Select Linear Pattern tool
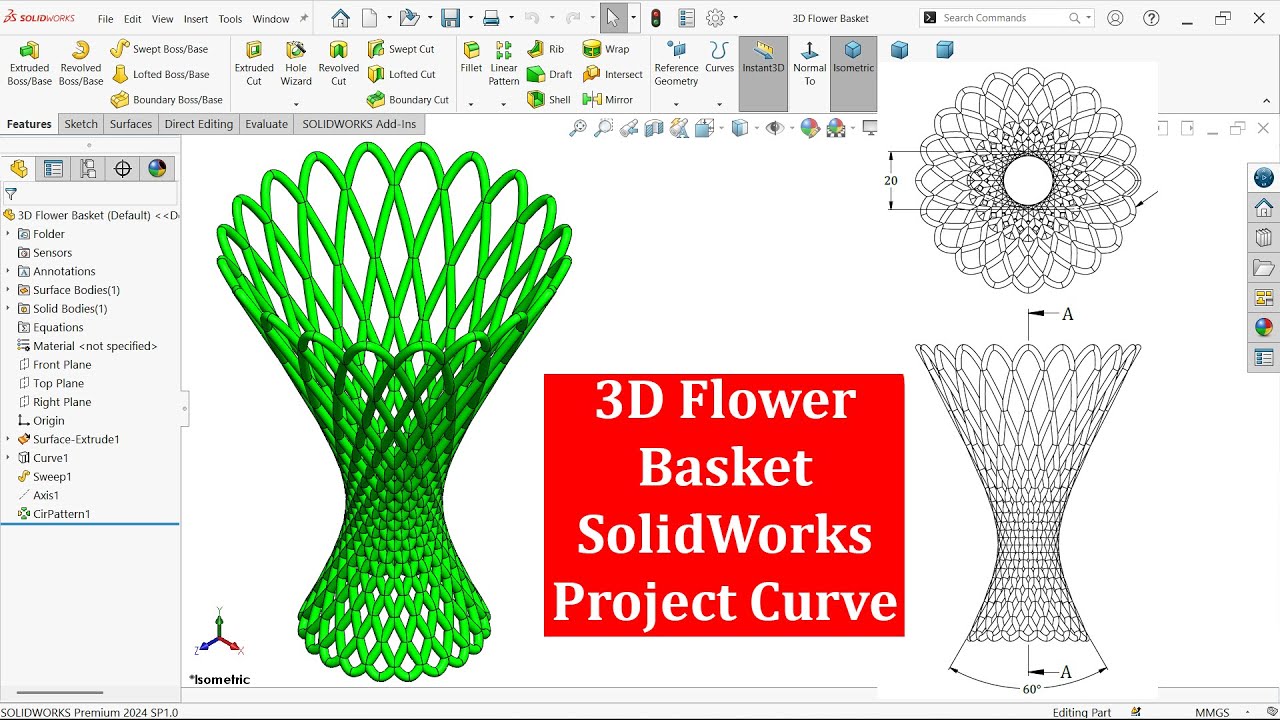 point(504,64)
